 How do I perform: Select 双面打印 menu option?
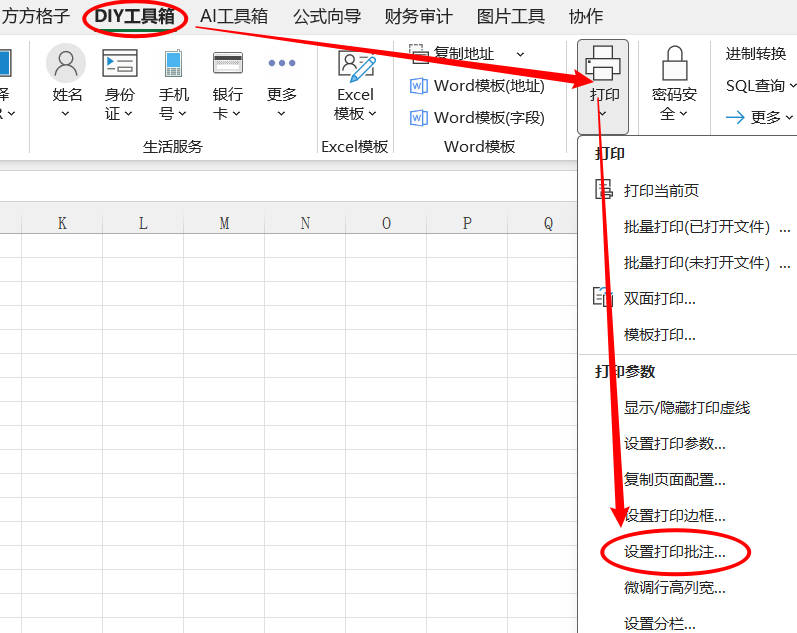[x=659, y=298]
